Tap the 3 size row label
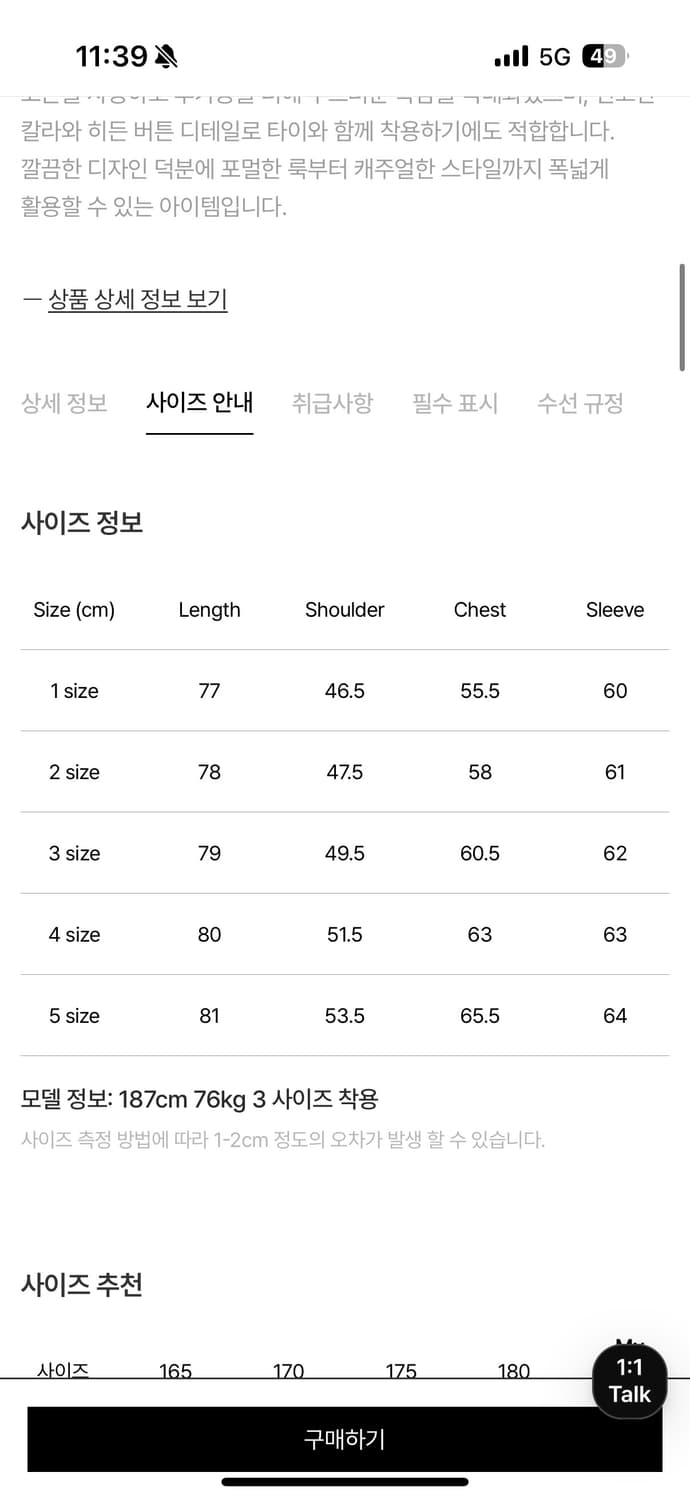Image resolution: width=690 pixels, height=1500 pixels. pyautogui.click(x=75, y=853)
